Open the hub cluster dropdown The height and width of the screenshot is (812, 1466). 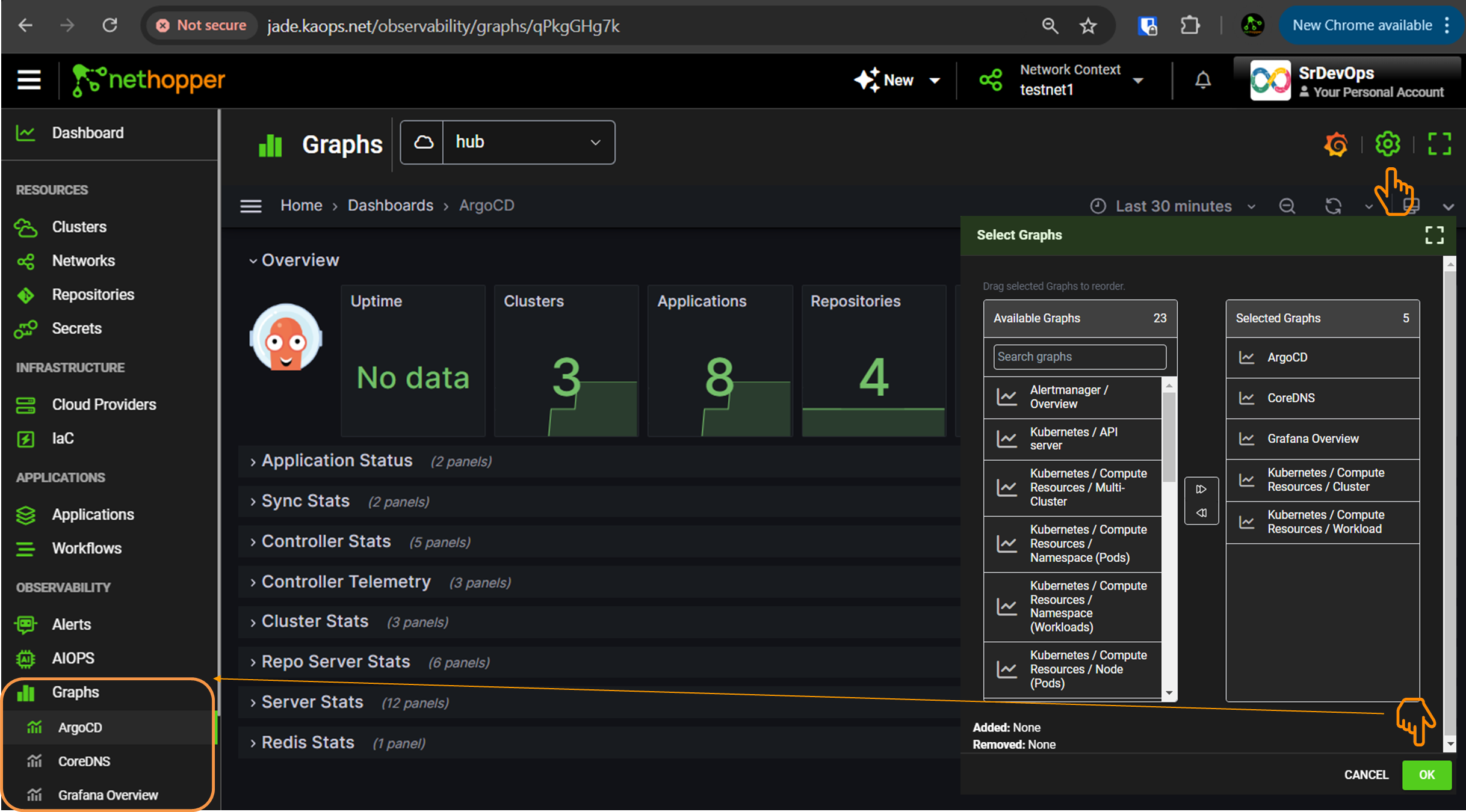(507, 143)
